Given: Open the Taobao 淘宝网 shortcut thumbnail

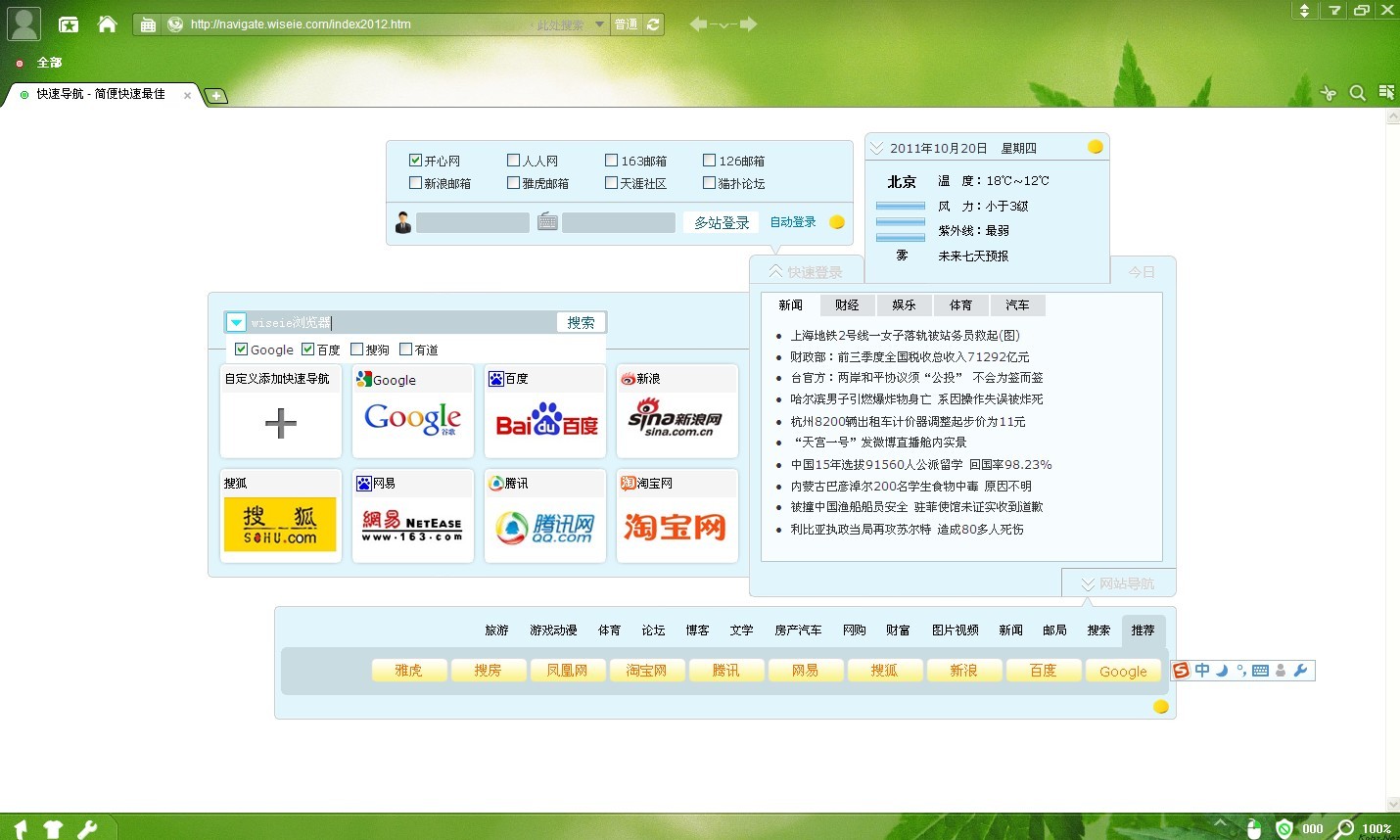Looking at the screenshot, I should tap(676, 527).
